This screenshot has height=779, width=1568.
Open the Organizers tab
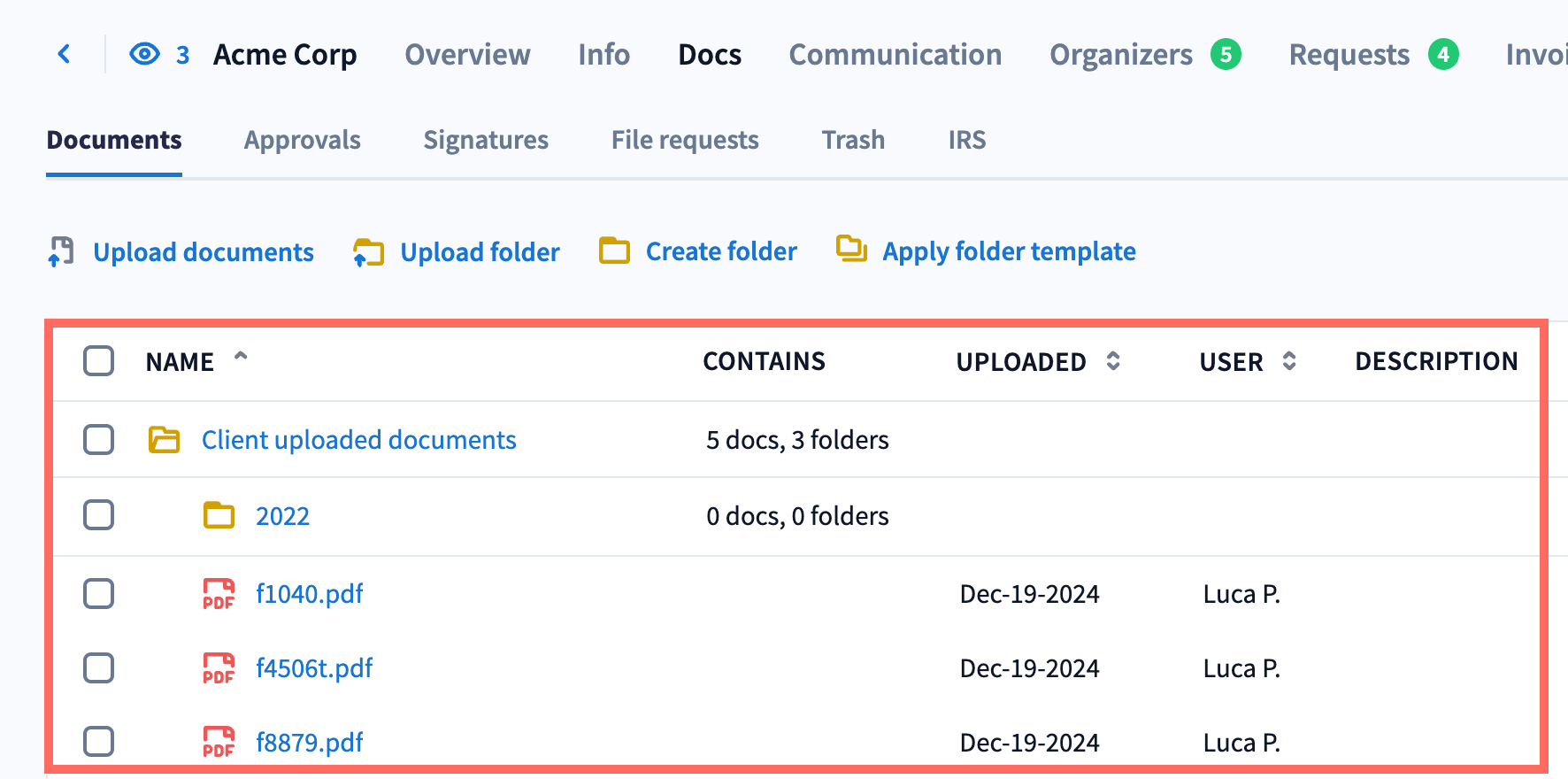pos(1120,55)
